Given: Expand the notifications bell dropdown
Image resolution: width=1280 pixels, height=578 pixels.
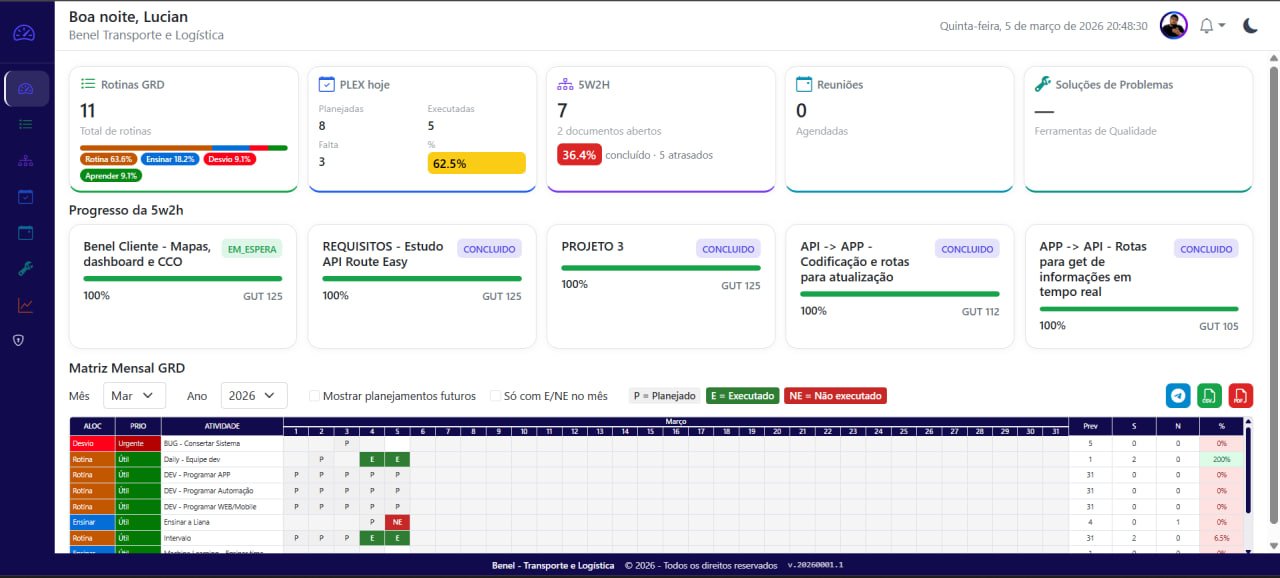Looking at the screenshot, I should click(1212, 26).
